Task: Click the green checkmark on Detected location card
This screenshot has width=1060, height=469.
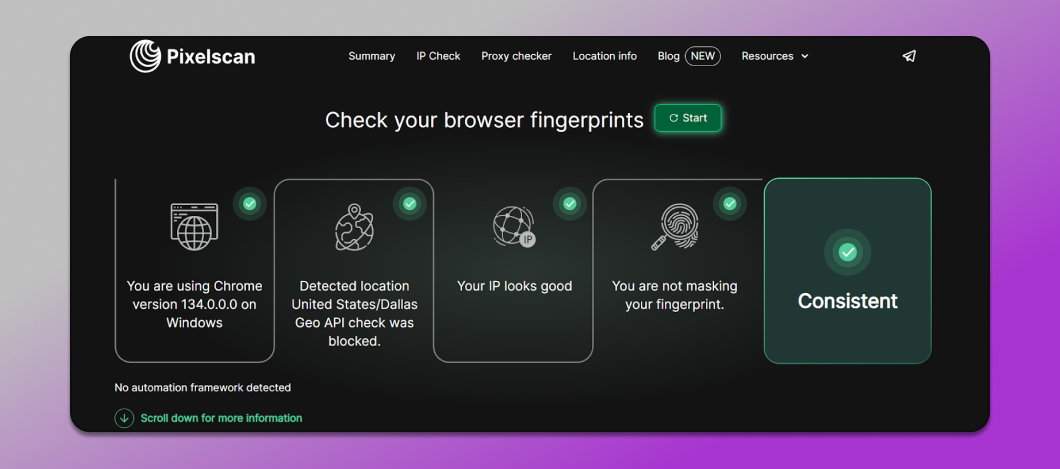Action: click(410, 203)
